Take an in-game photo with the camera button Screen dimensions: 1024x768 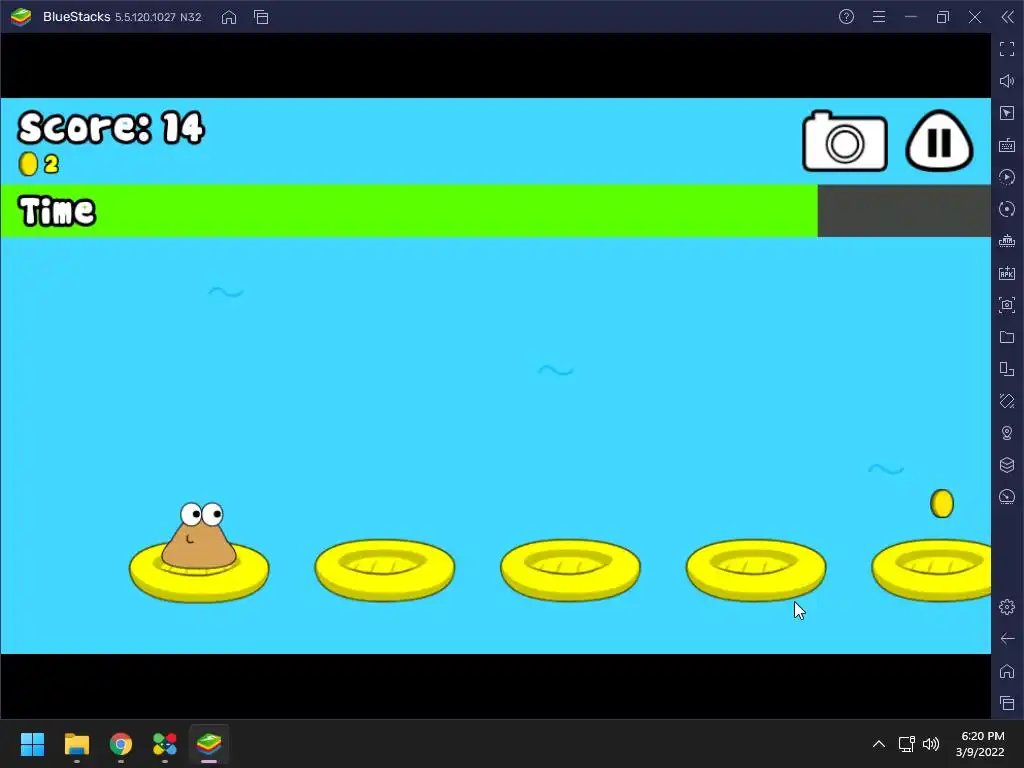tap(844, 142)
